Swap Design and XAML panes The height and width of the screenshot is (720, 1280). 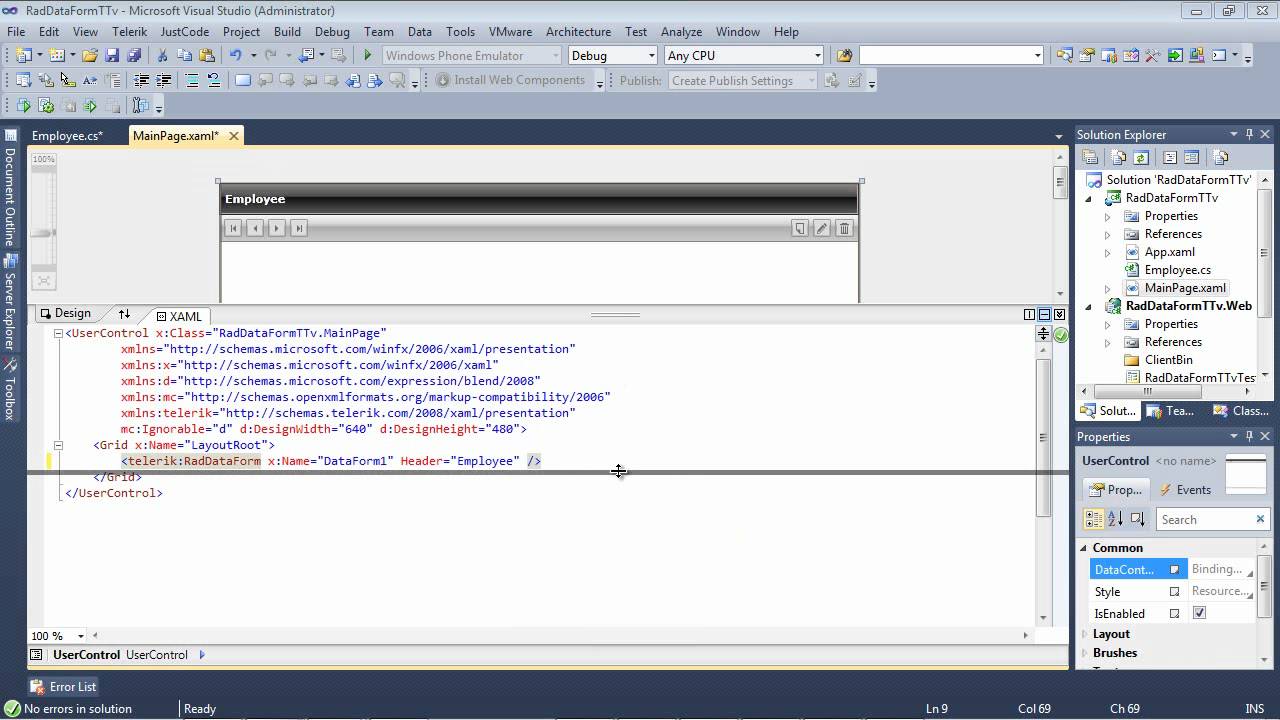pos(124,314)
